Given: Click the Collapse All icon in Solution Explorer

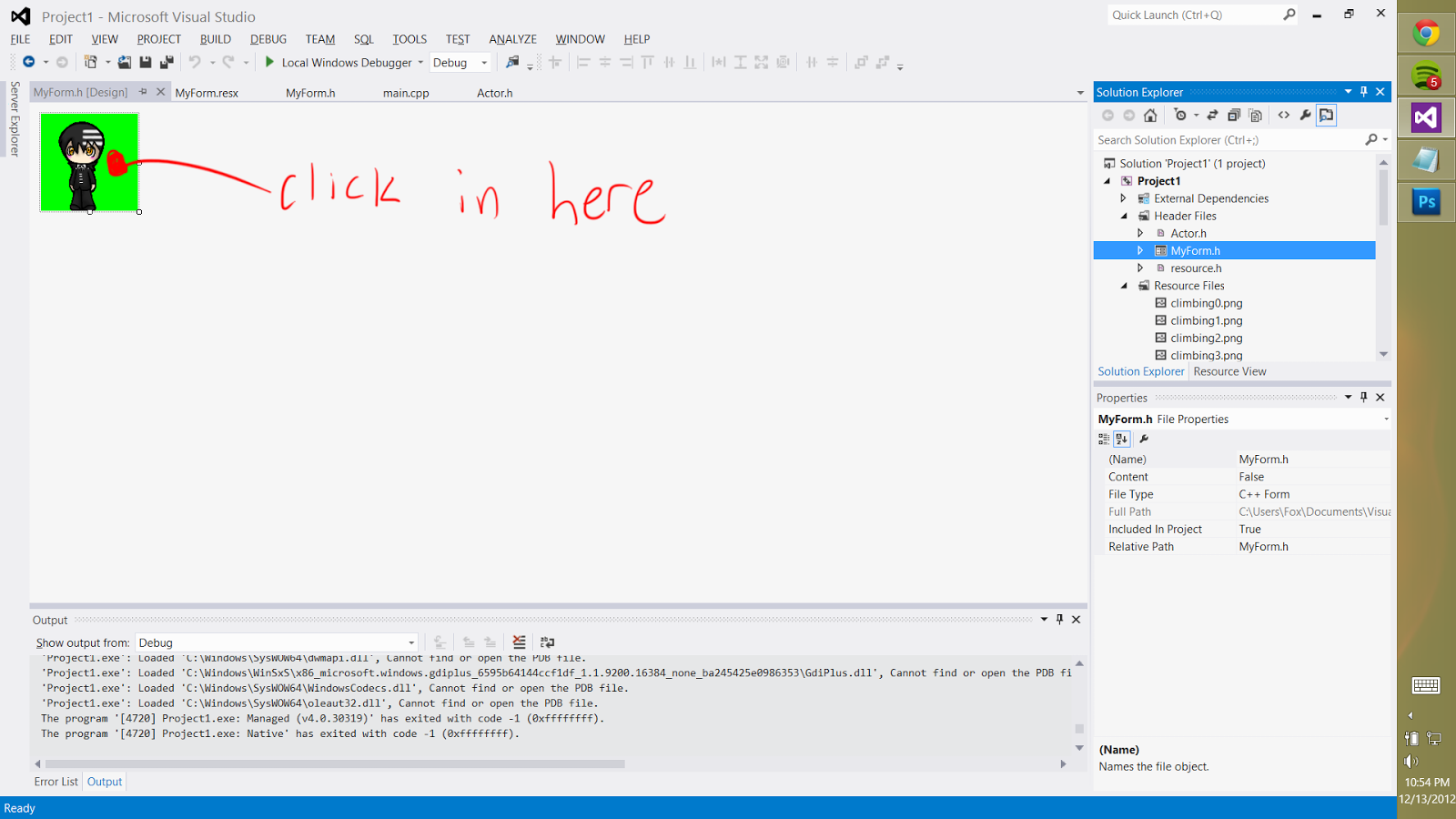Looking at the screenshot, I should (x=1233, y=115).
